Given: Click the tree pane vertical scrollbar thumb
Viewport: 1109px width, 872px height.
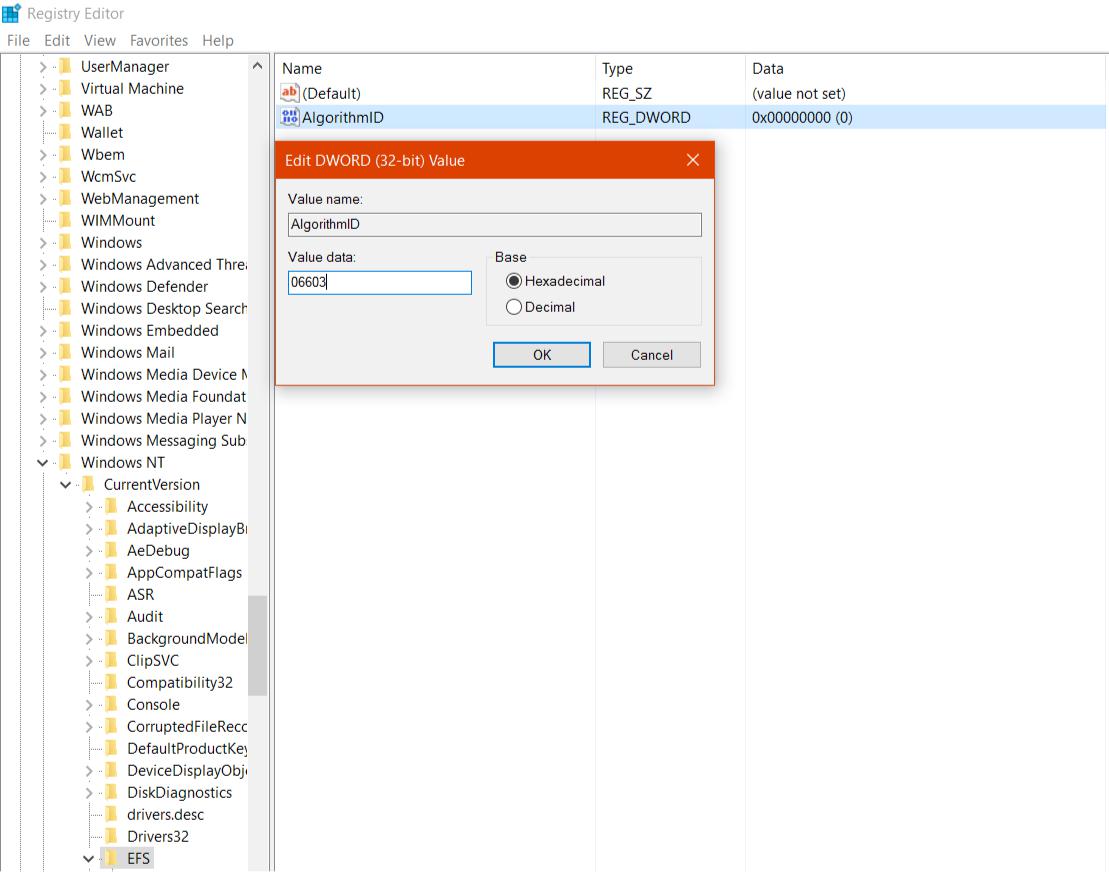Looking at the screenshot, I should (257, 645).
